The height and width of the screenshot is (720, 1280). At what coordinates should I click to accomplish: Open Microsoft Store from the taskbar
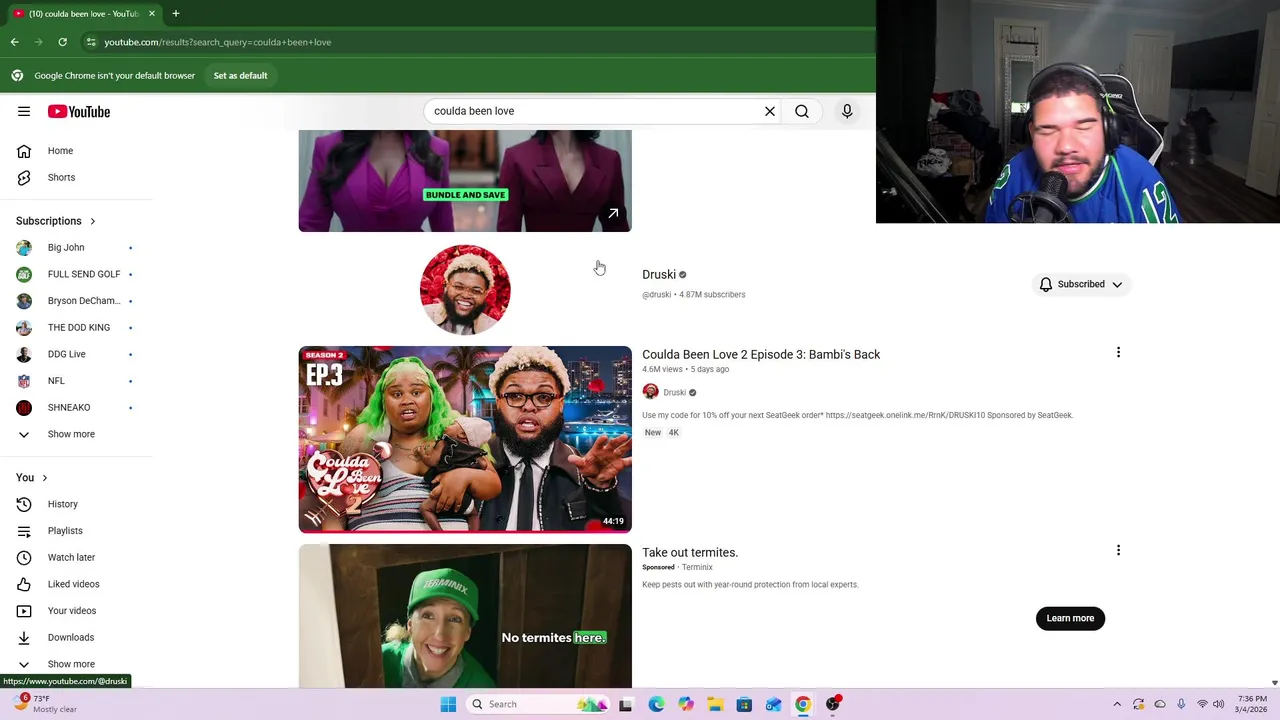tap(744, 704)
